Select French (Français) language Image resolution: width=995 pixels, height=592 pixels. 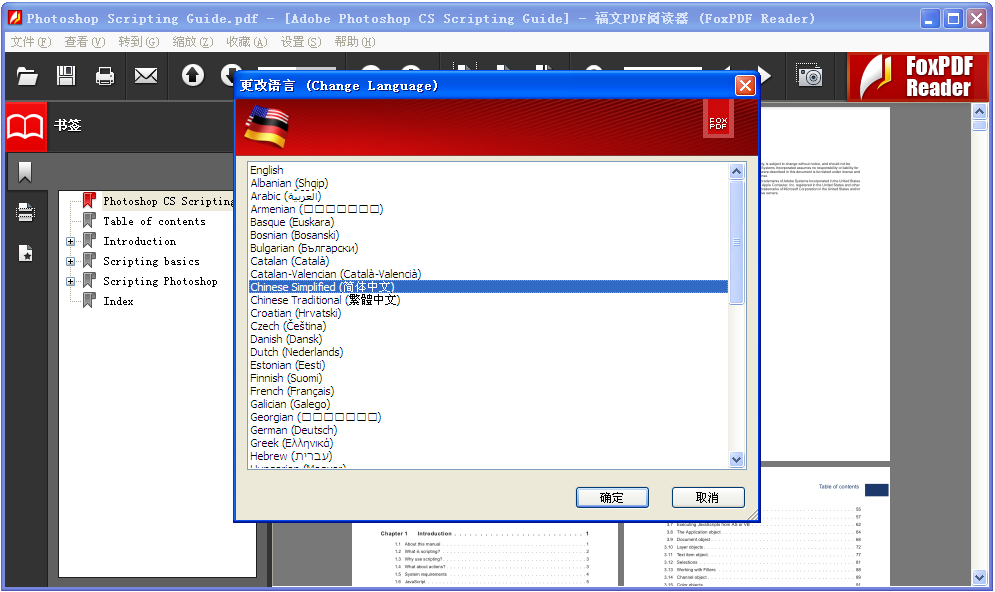[488, 391]
